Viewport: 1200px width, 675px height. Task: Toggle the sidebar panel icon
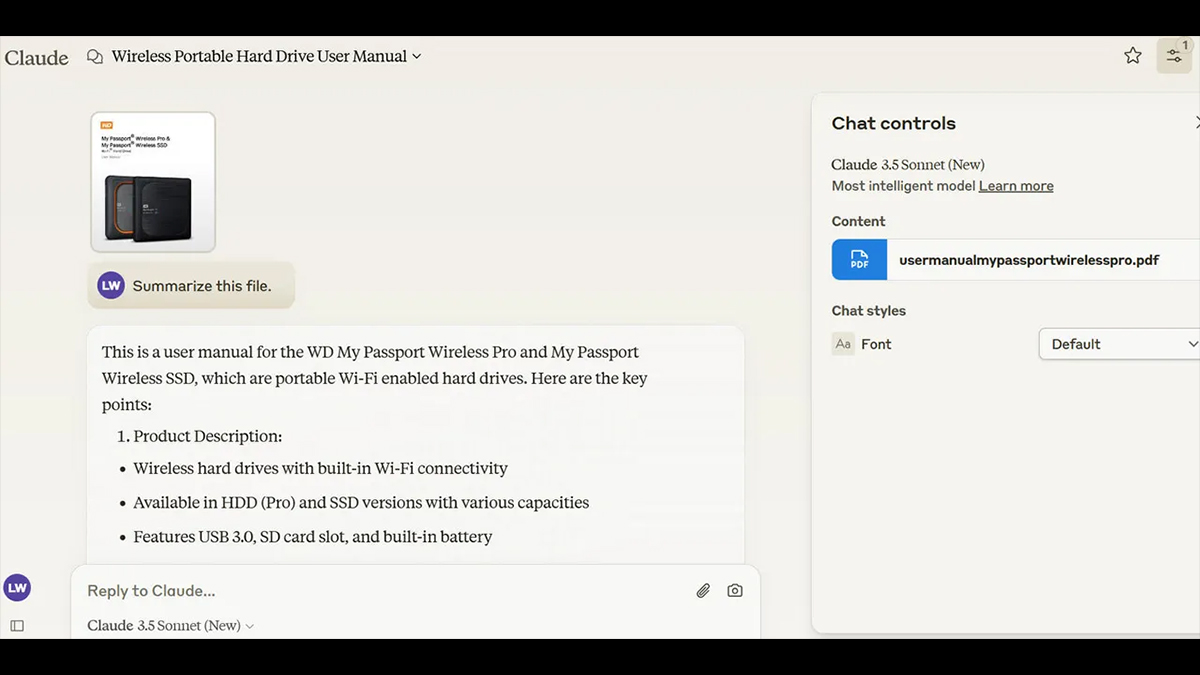17,626
